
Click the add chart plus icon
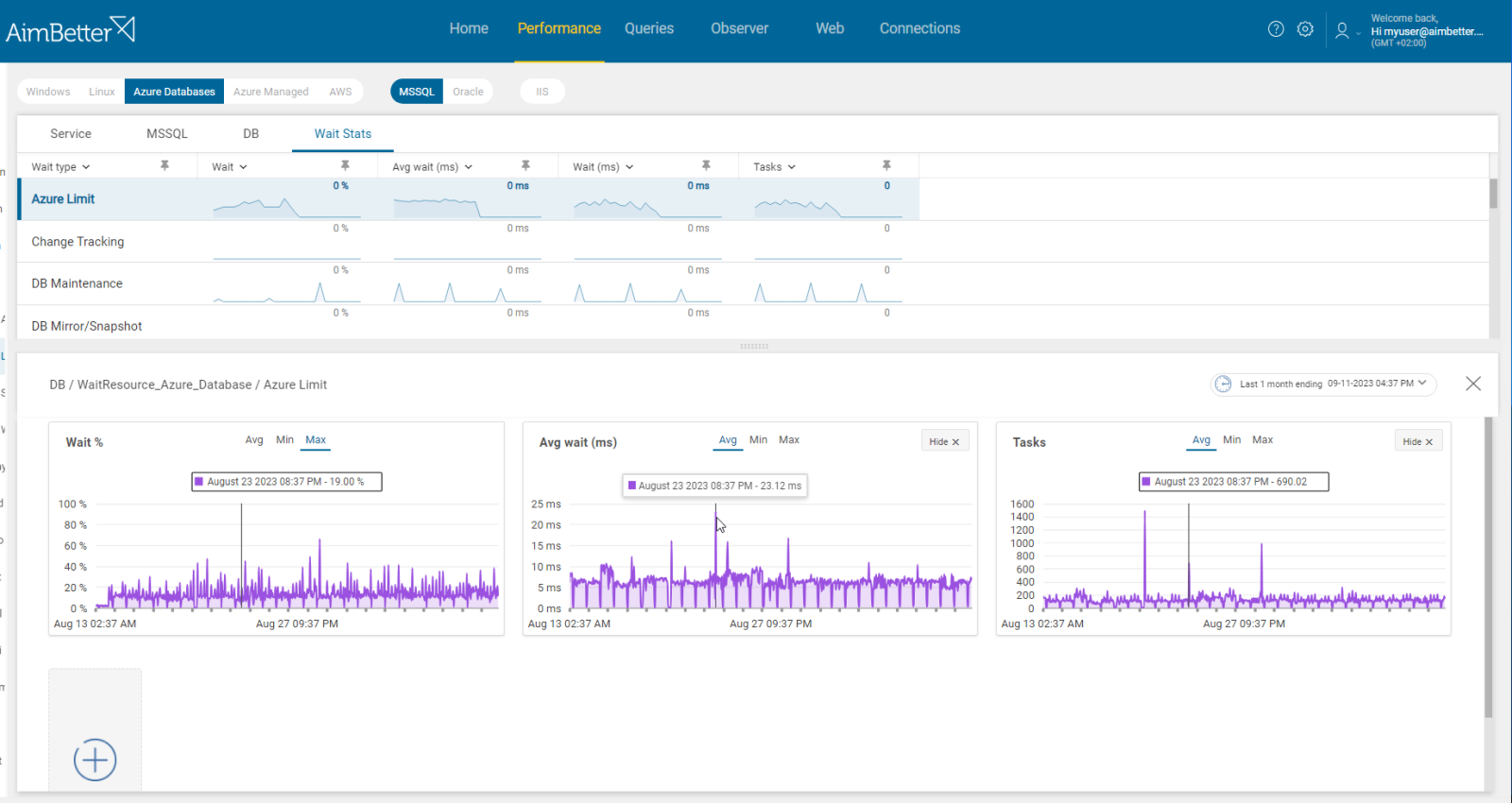pyautogui.click(x=95, y=760)
